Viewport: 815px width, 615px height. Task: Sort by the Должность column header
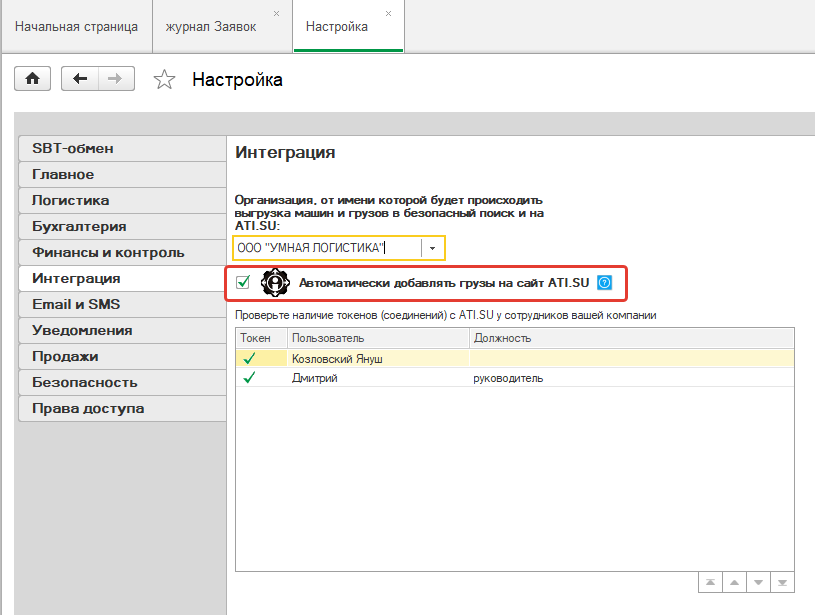tap(632, 338)
